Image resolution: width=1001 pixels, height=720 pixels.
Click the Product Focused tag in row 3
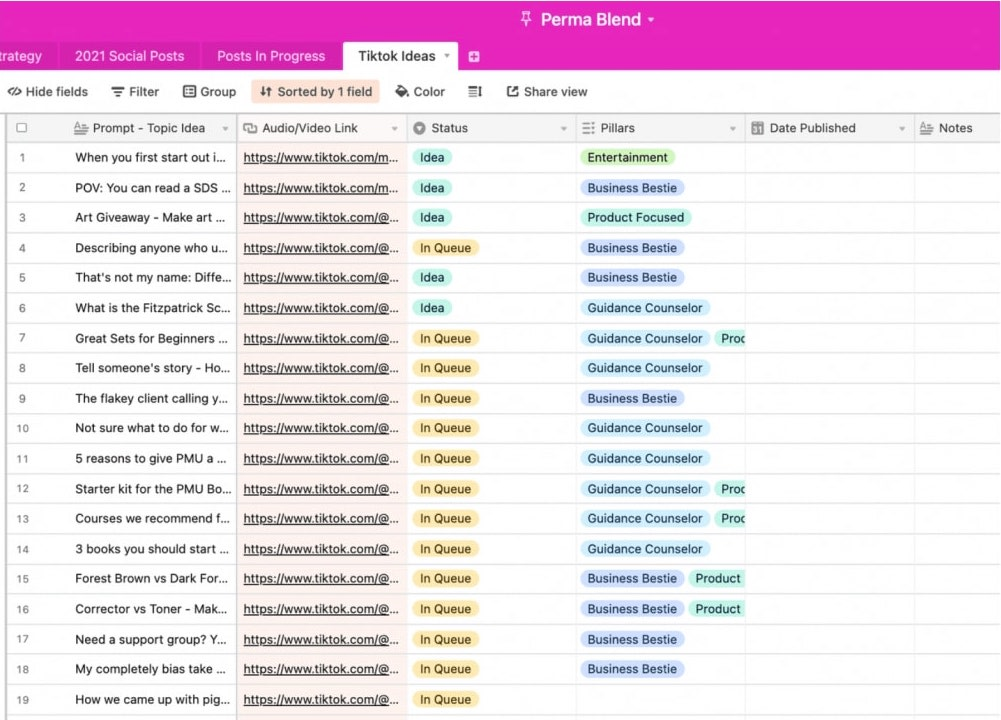click(x=636, y=218)
